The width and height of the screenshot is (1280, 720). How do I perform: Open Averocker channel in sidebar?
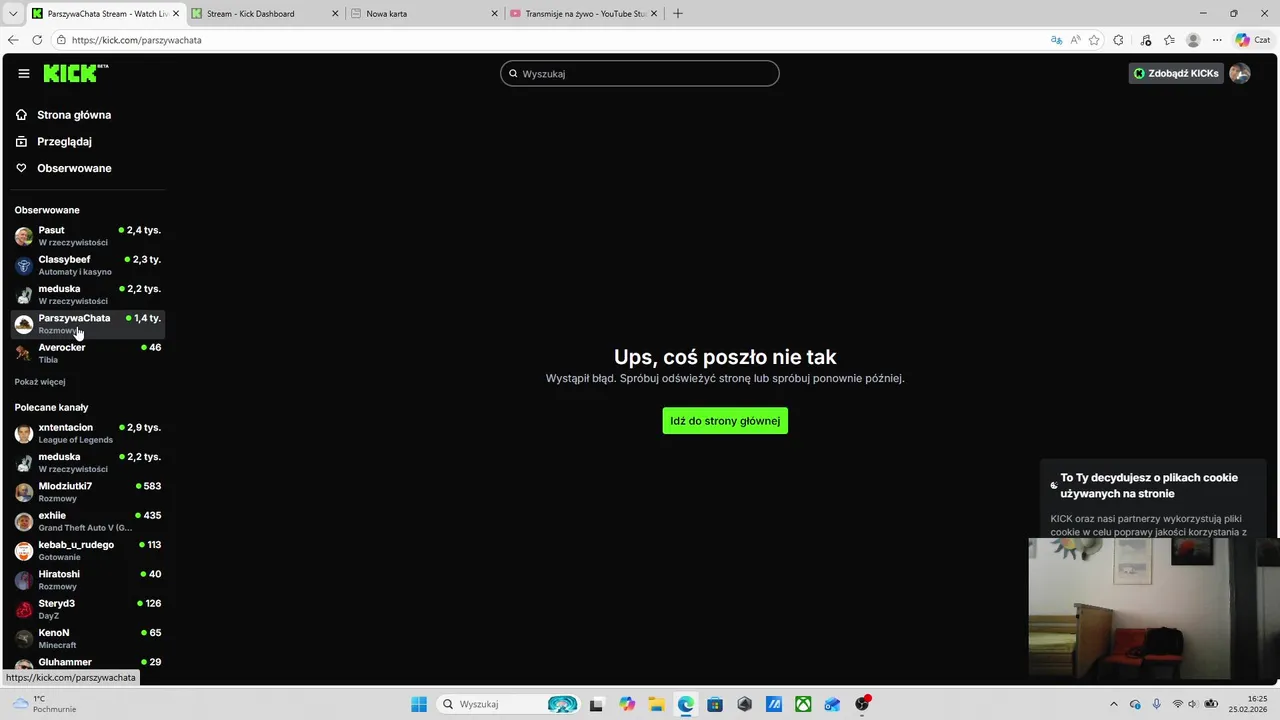point(88,353)
